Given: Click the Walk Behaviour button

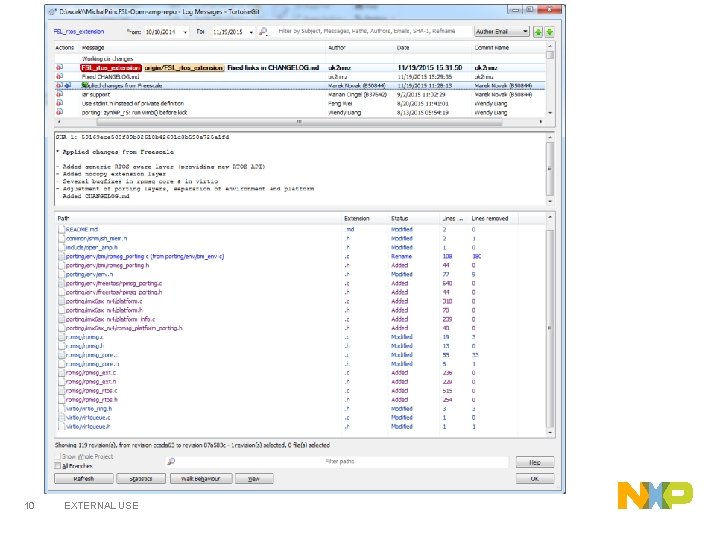Looking at the screenshot, I should point(201,478).
